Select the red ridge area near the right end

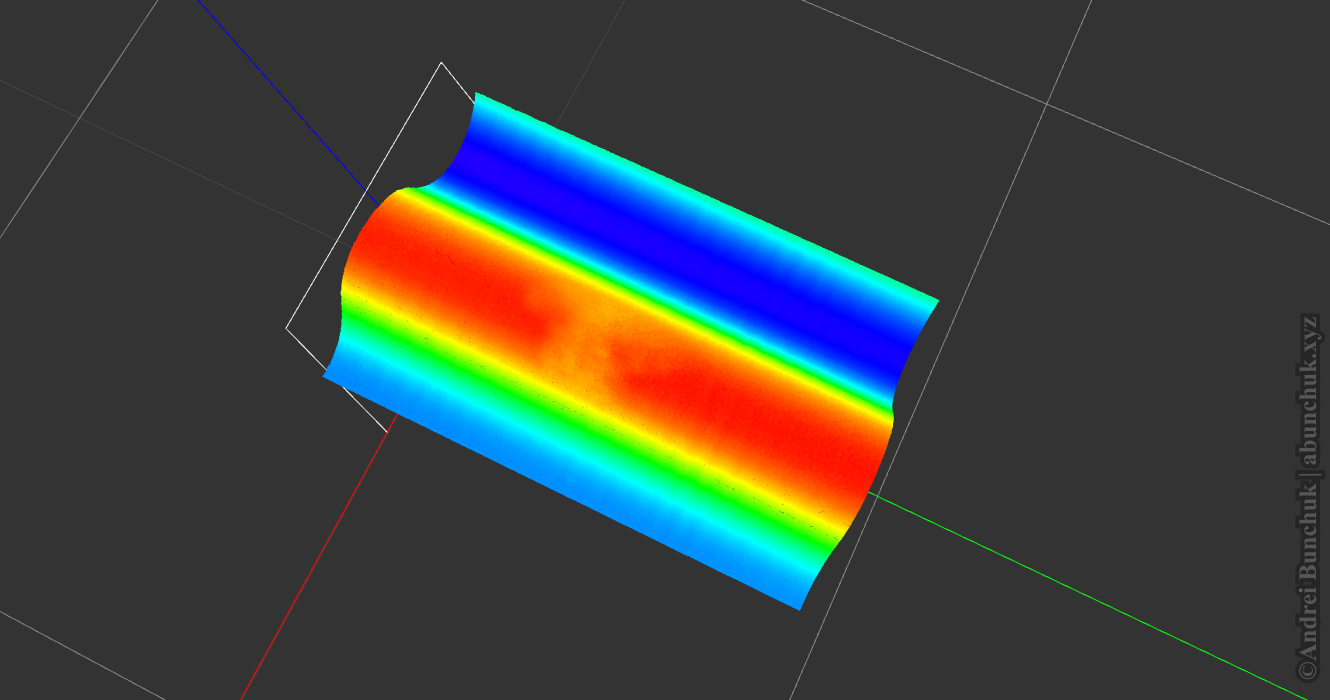pyautogui.click(x=780, y=420)
